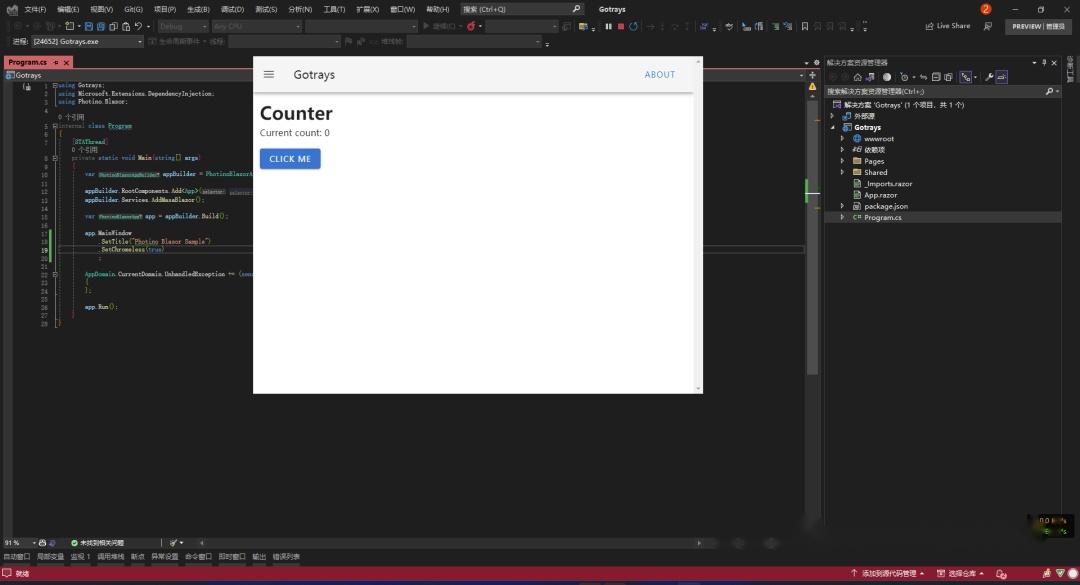Adjust the 91% editor zoom control
The height and width of the screenshot is (585, 1080).
10,542
